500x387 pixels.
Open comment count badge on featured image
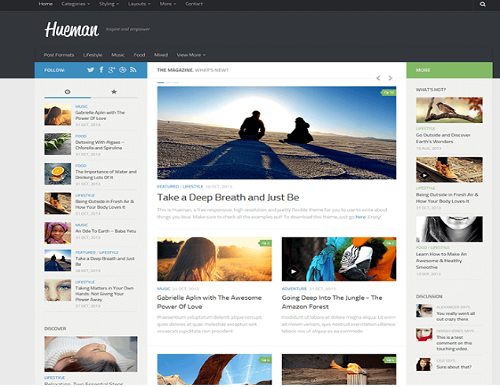[x=389, y=92]
